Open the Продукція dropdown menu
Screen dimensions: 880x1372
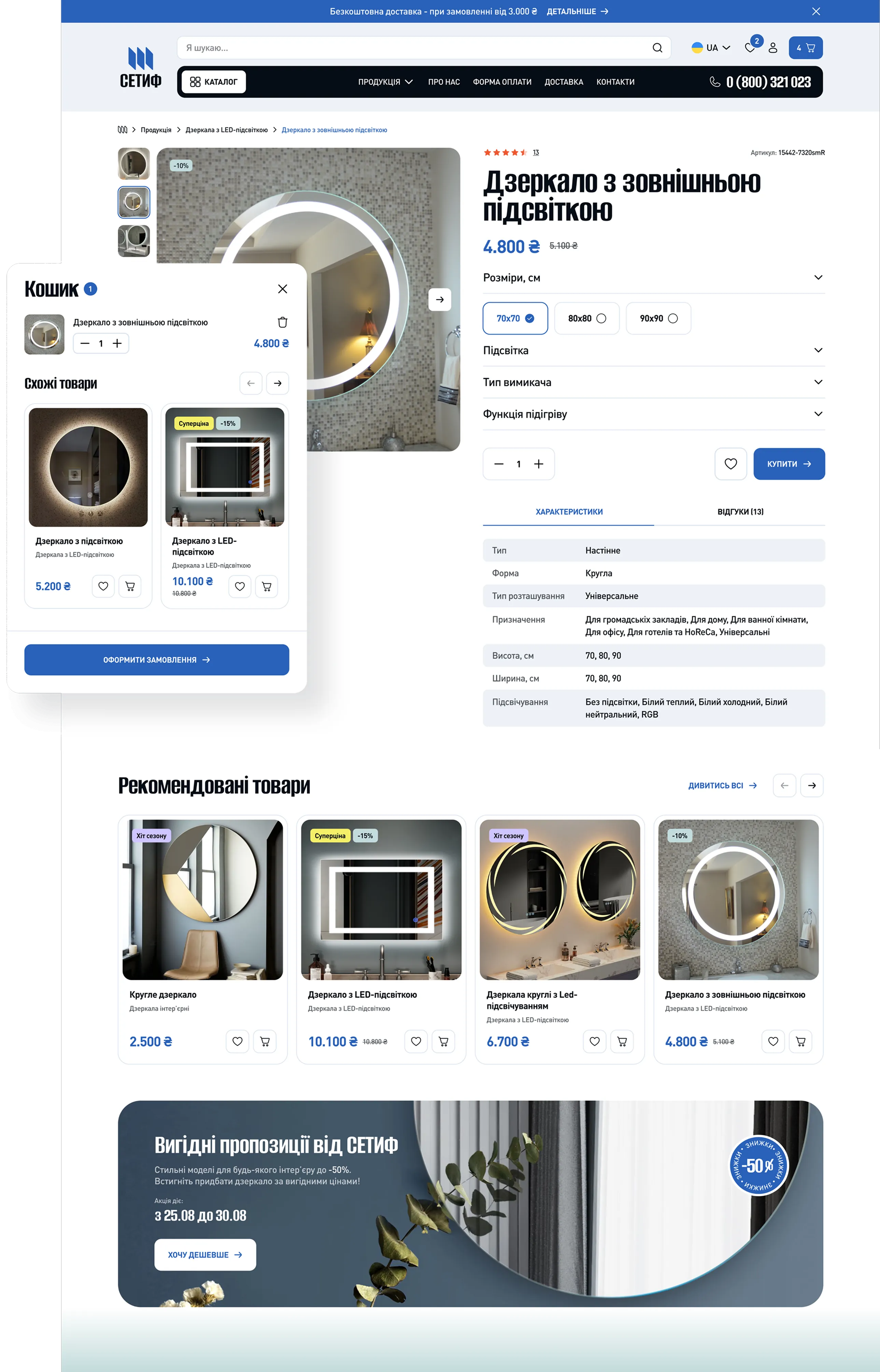(385, 82)
